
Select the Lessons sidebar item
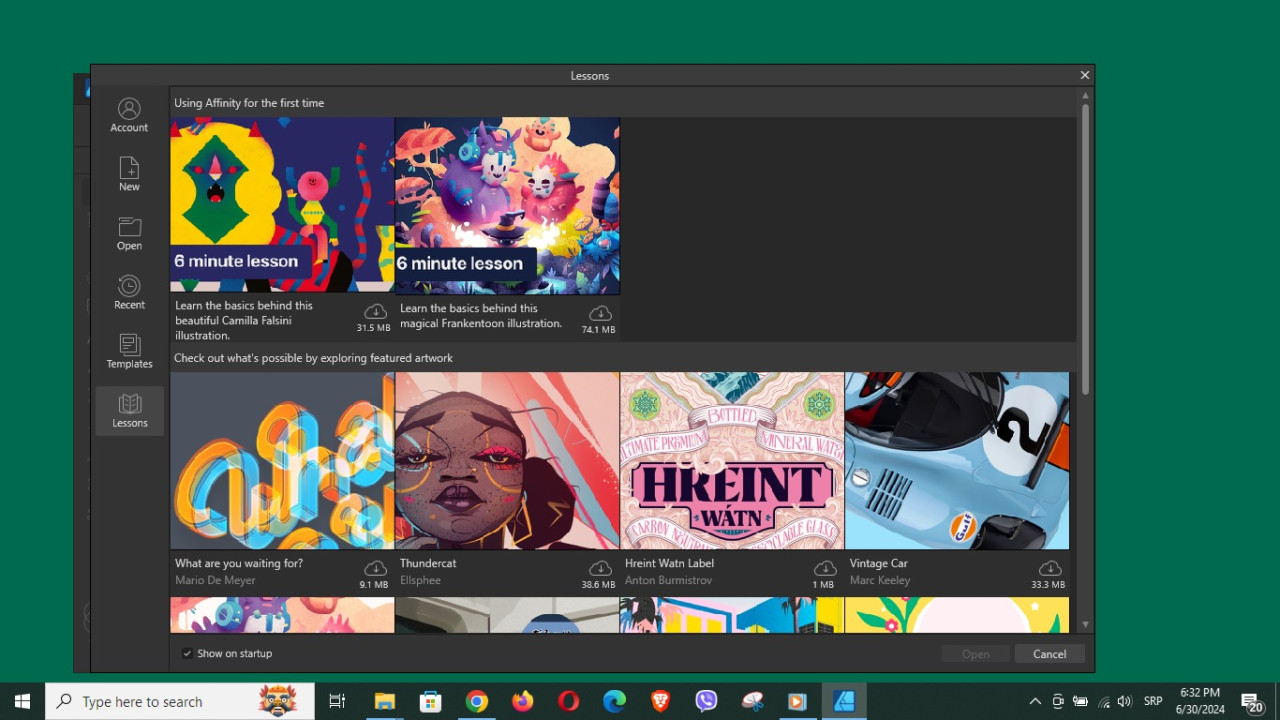coord(129,410)
